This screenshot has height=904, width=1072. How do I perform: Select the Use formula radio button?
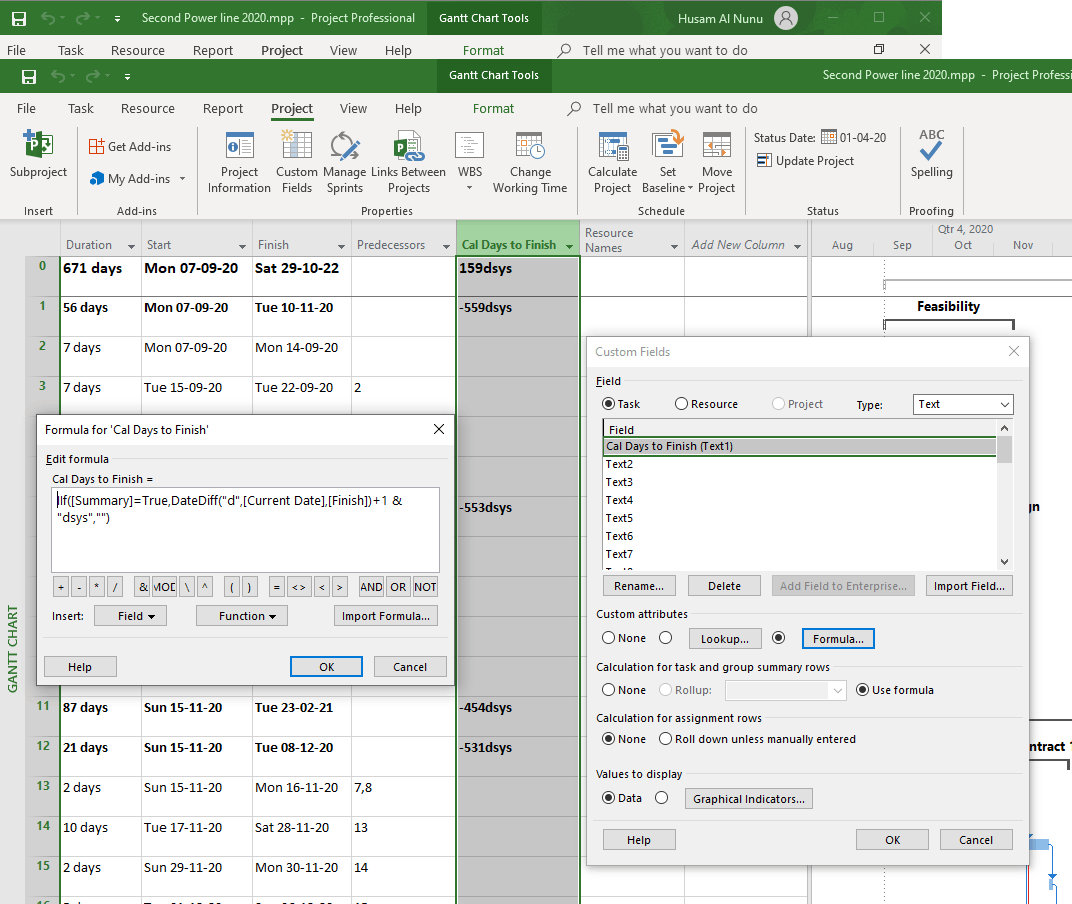pyautogui.click(x=863, y=689)
